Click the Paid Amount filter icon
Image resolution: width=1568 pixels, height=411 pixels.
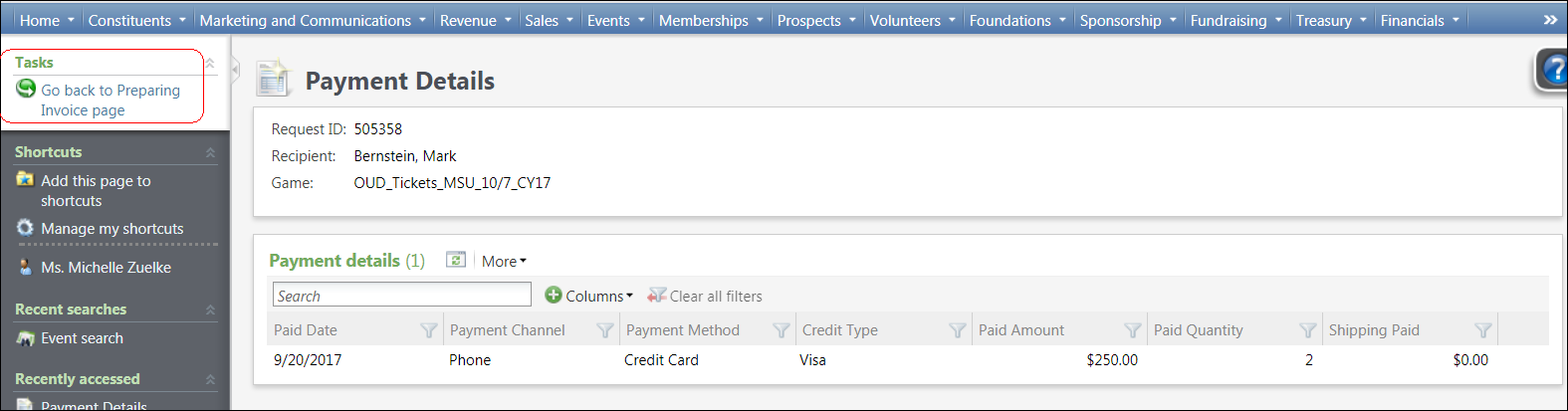click(1133, 330)
